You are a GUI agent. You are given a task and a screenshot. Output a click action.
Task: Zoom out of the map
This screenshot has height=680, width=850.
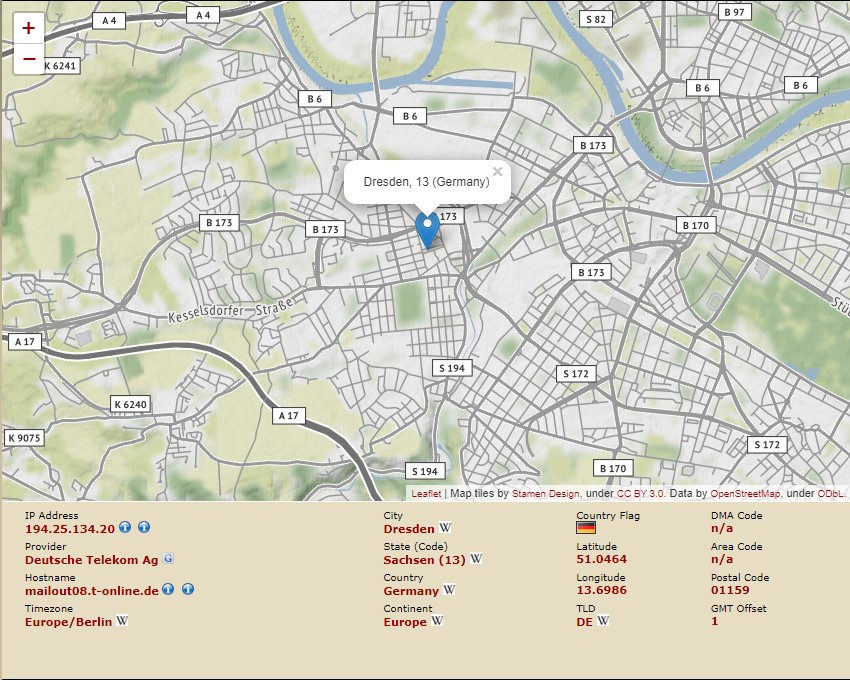coord(28,59)
